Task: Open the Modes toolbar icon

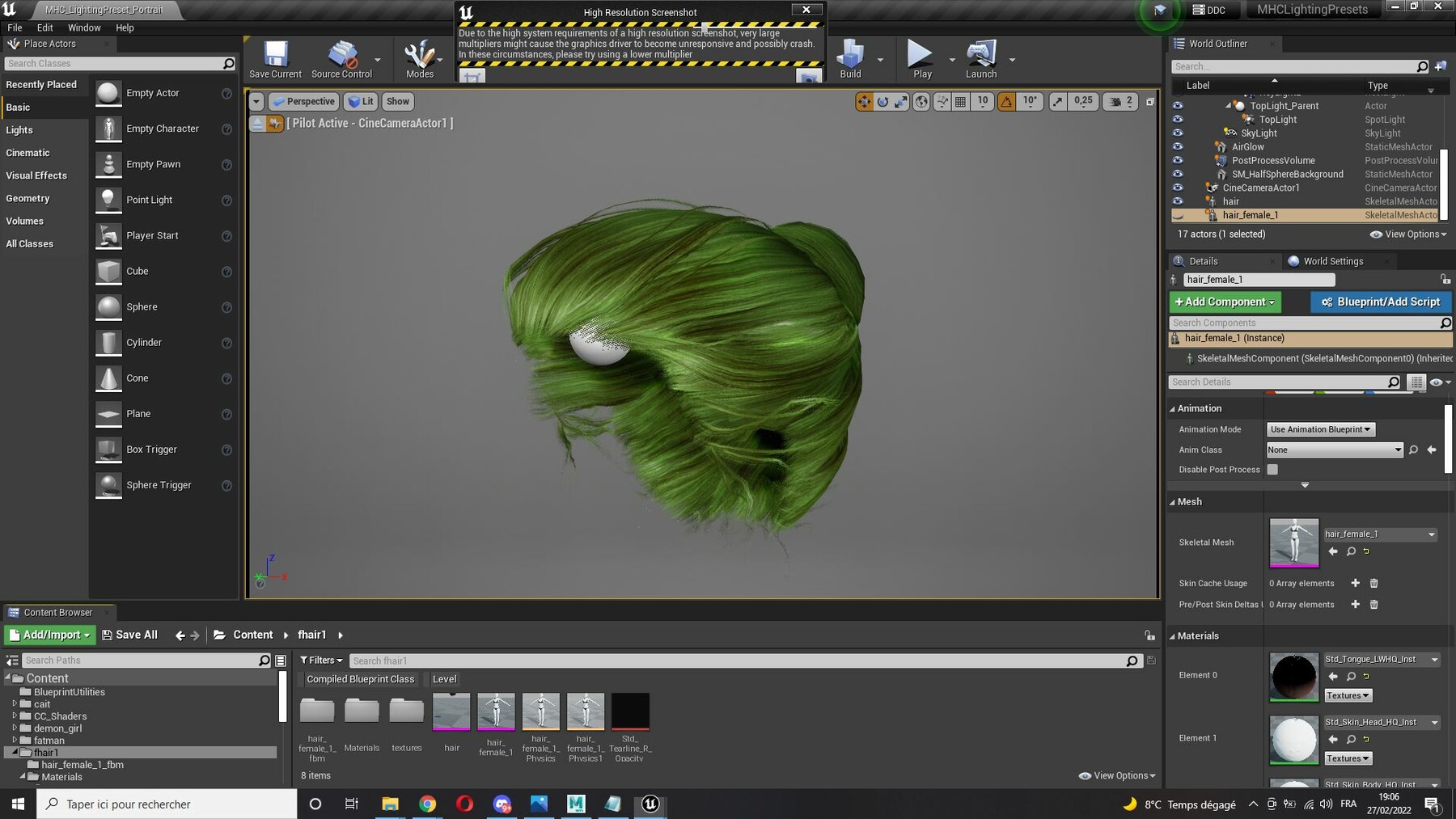Action: 420,59
